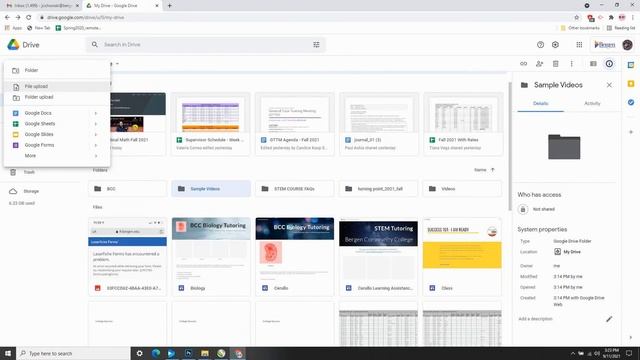Viewport: 640px width, 360px height.
Task: Expand the Google Sheets submenu arrow
Action: pyautogui.click(x=96, y=124)
